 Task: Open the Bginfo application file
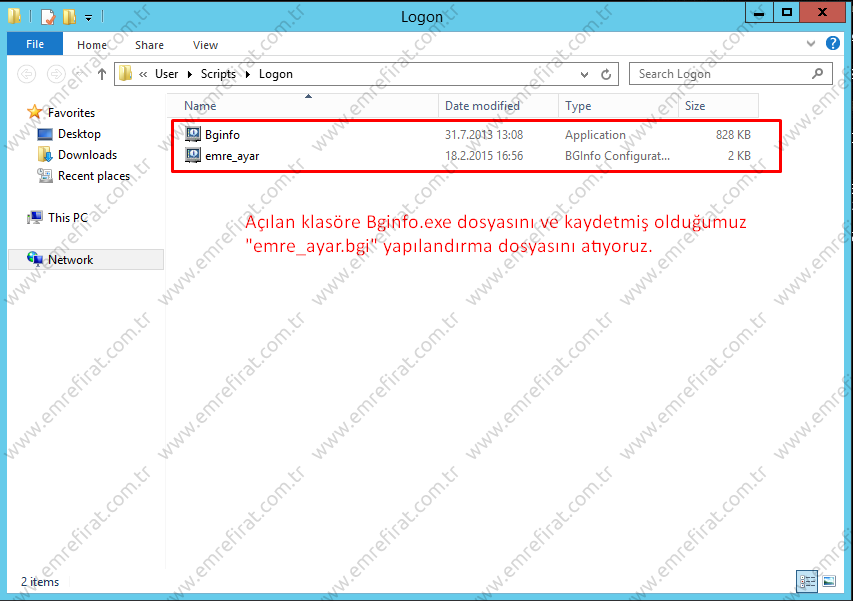click(x=221, y=135)
